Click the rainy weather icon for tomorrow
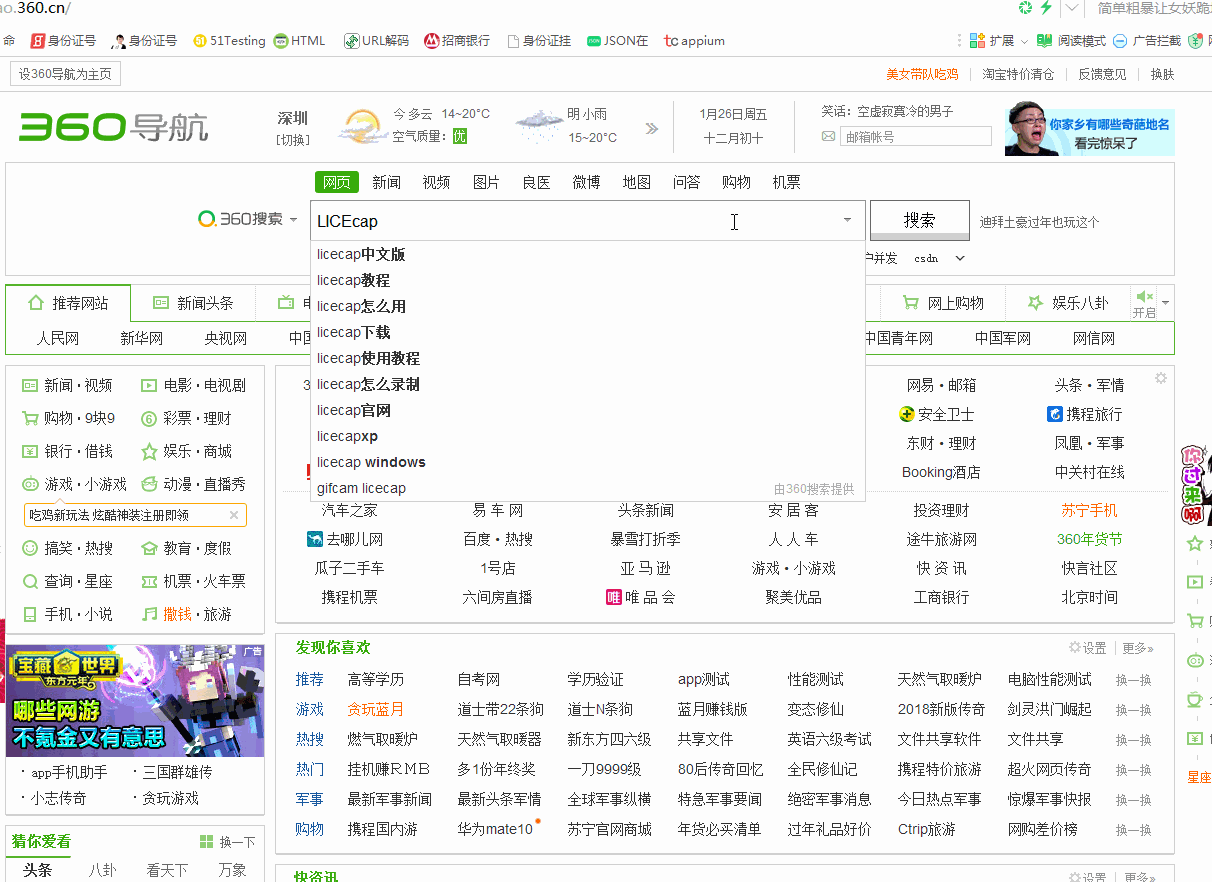 [x=538, y=126]
